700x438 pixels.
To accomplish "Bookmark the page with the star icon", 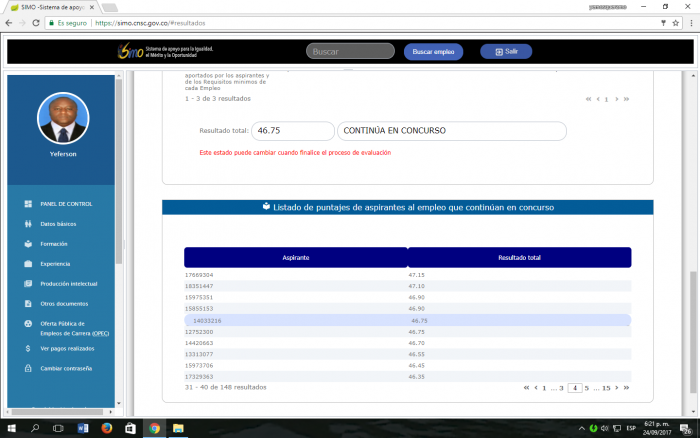I will tap(663, 21).
